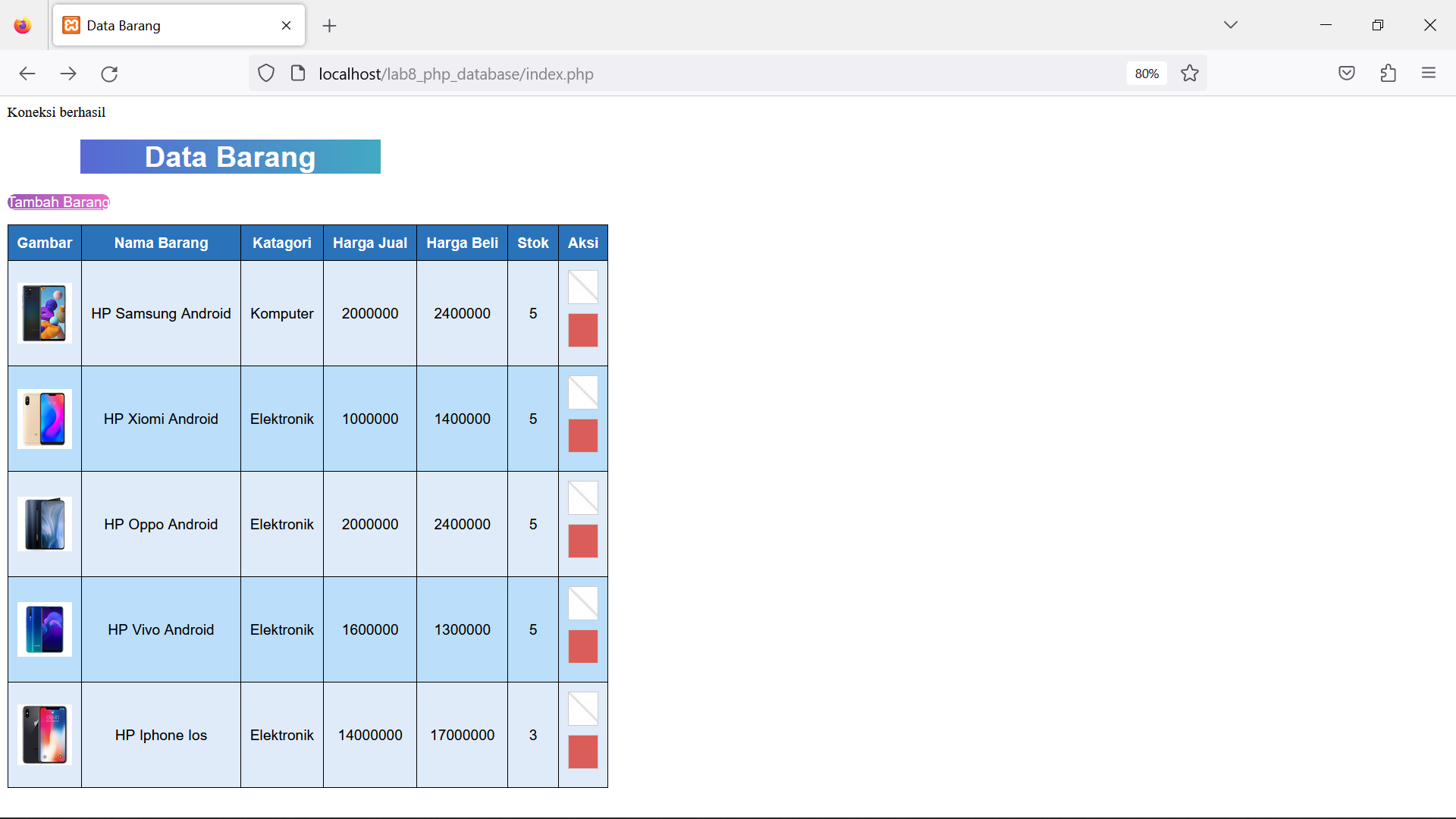
Task: Toggle bookmark with the star icon
Action: 1190,73
